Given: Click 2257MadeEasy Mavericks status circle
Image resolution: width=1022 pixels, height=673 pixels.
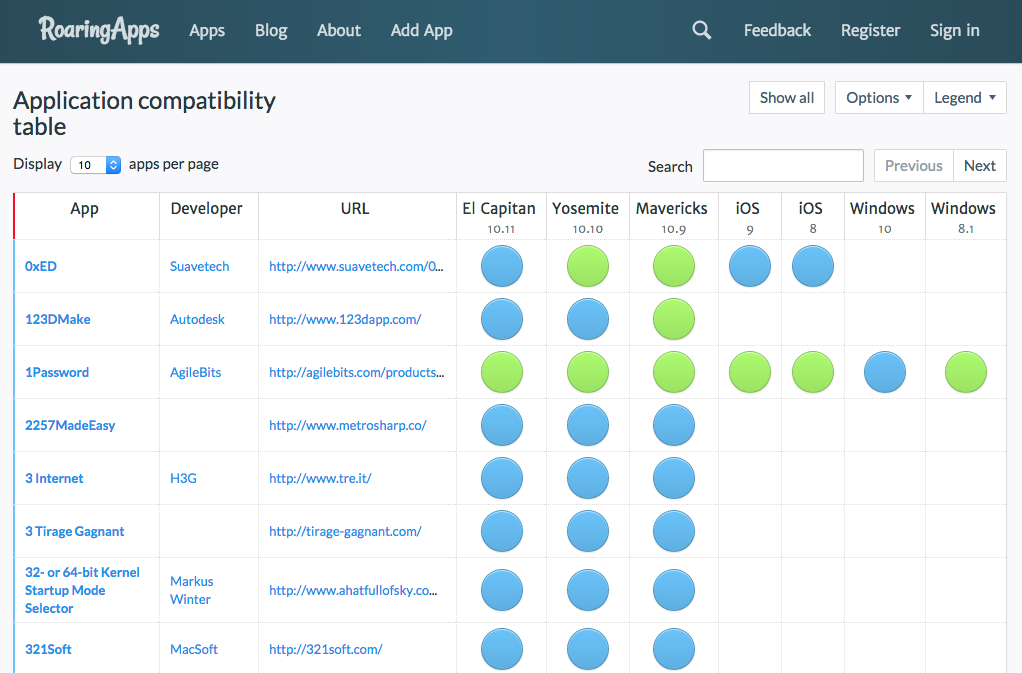Looking at the screenshot, I should tap(674, 425).
